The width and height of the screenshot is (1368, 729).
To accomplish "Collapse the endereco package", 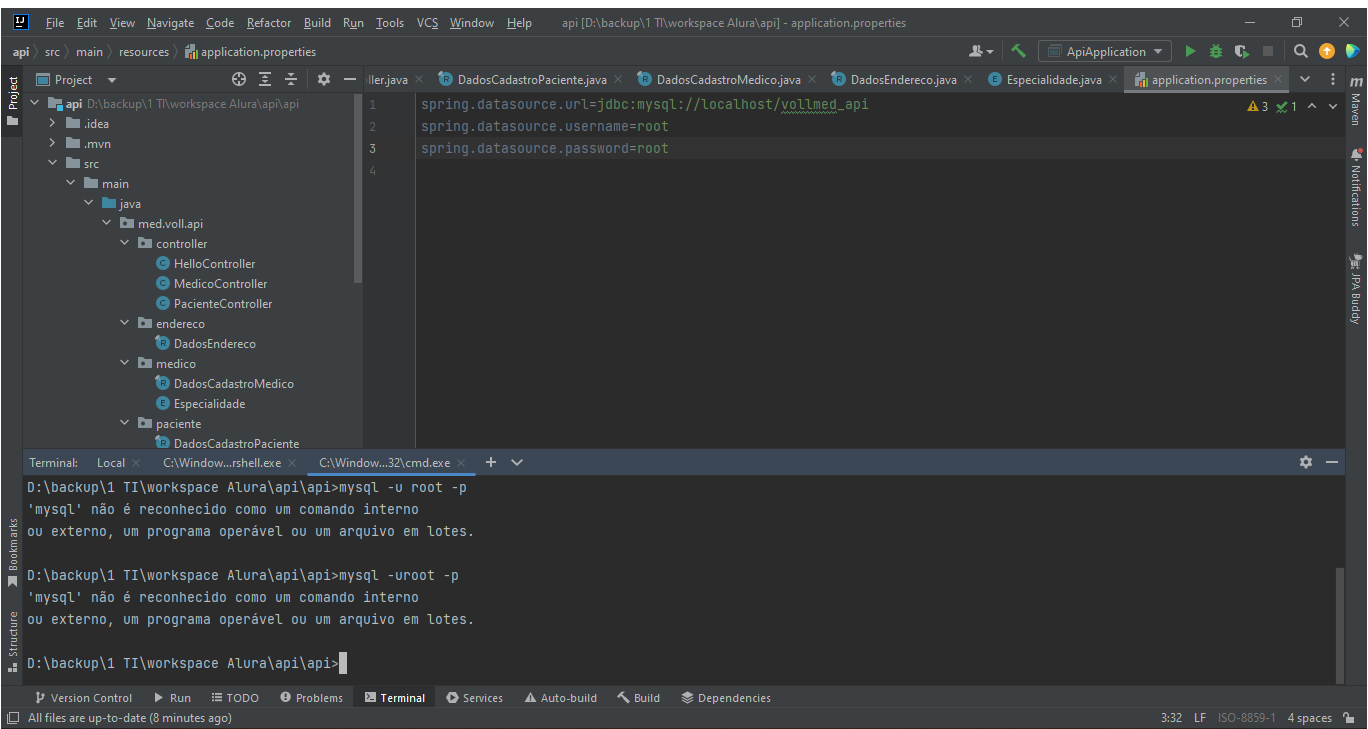I will coord(125,323).
